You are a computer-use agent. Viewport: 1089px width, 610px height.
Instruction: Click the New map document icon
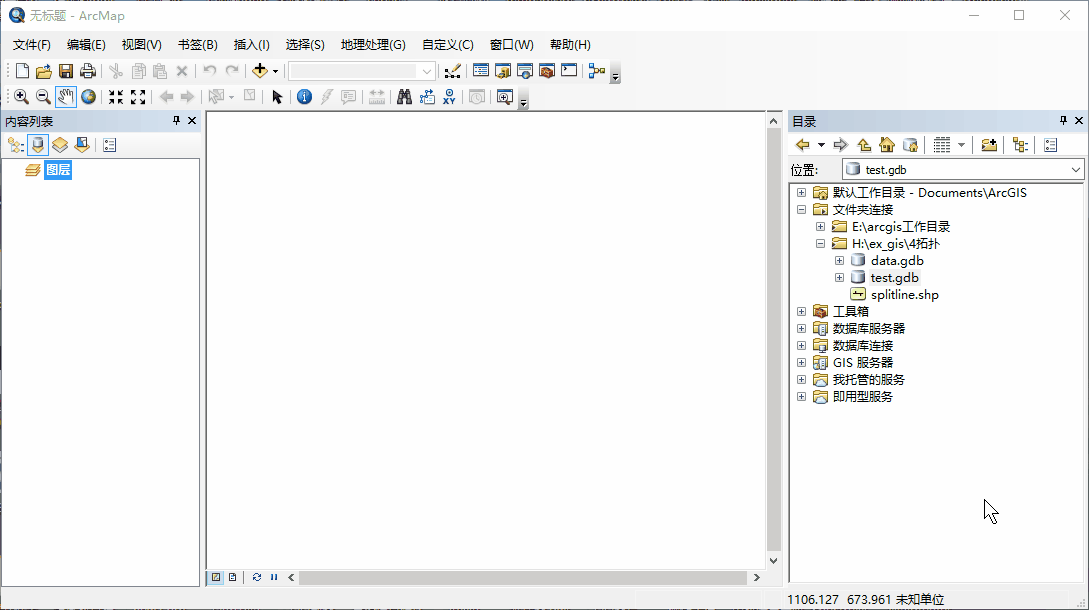(x=22, y=71)
